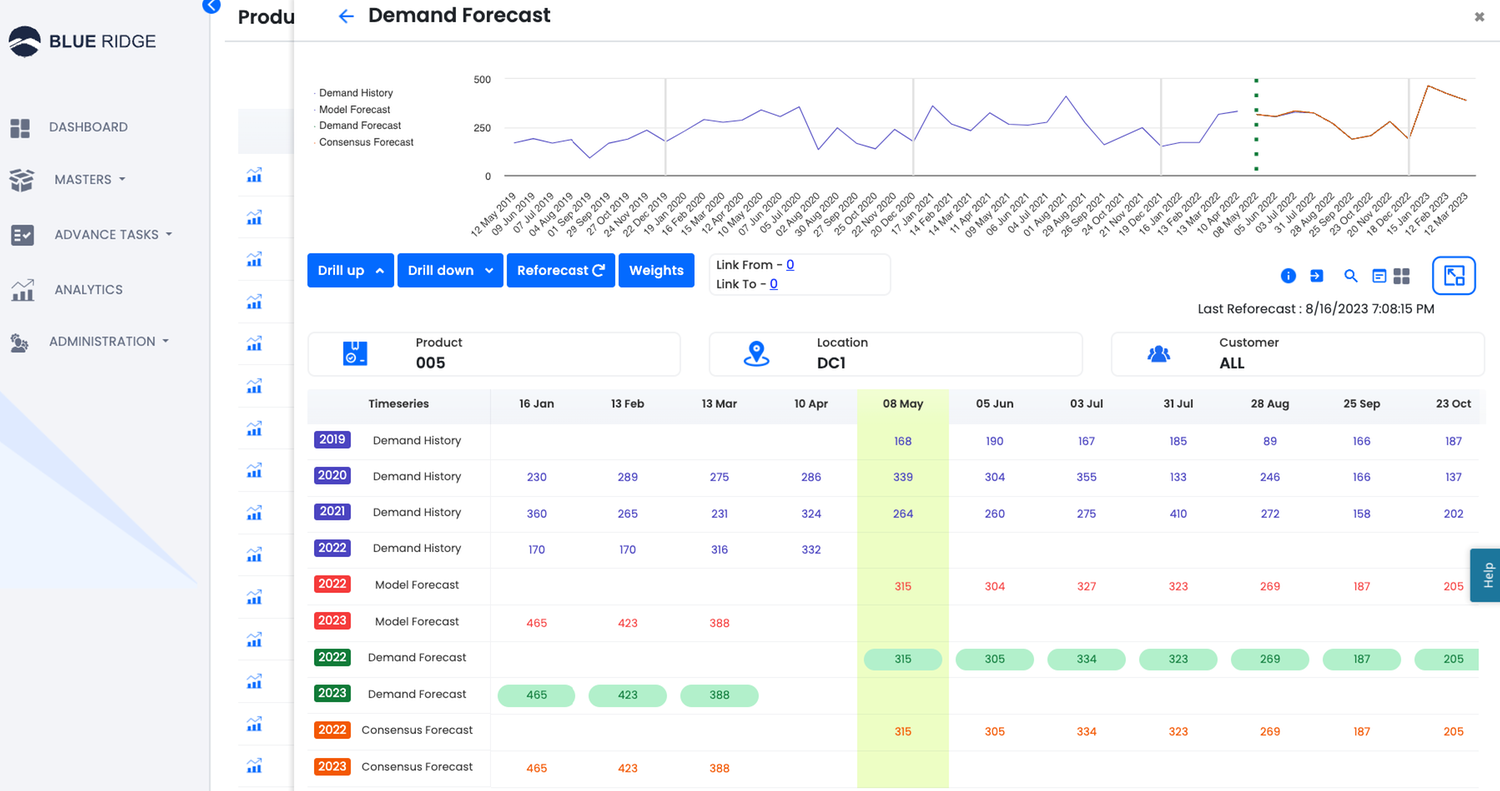Open DASHBOARD from the sidebar
The width and height of the screenshot is (1500, 791).
88,127
